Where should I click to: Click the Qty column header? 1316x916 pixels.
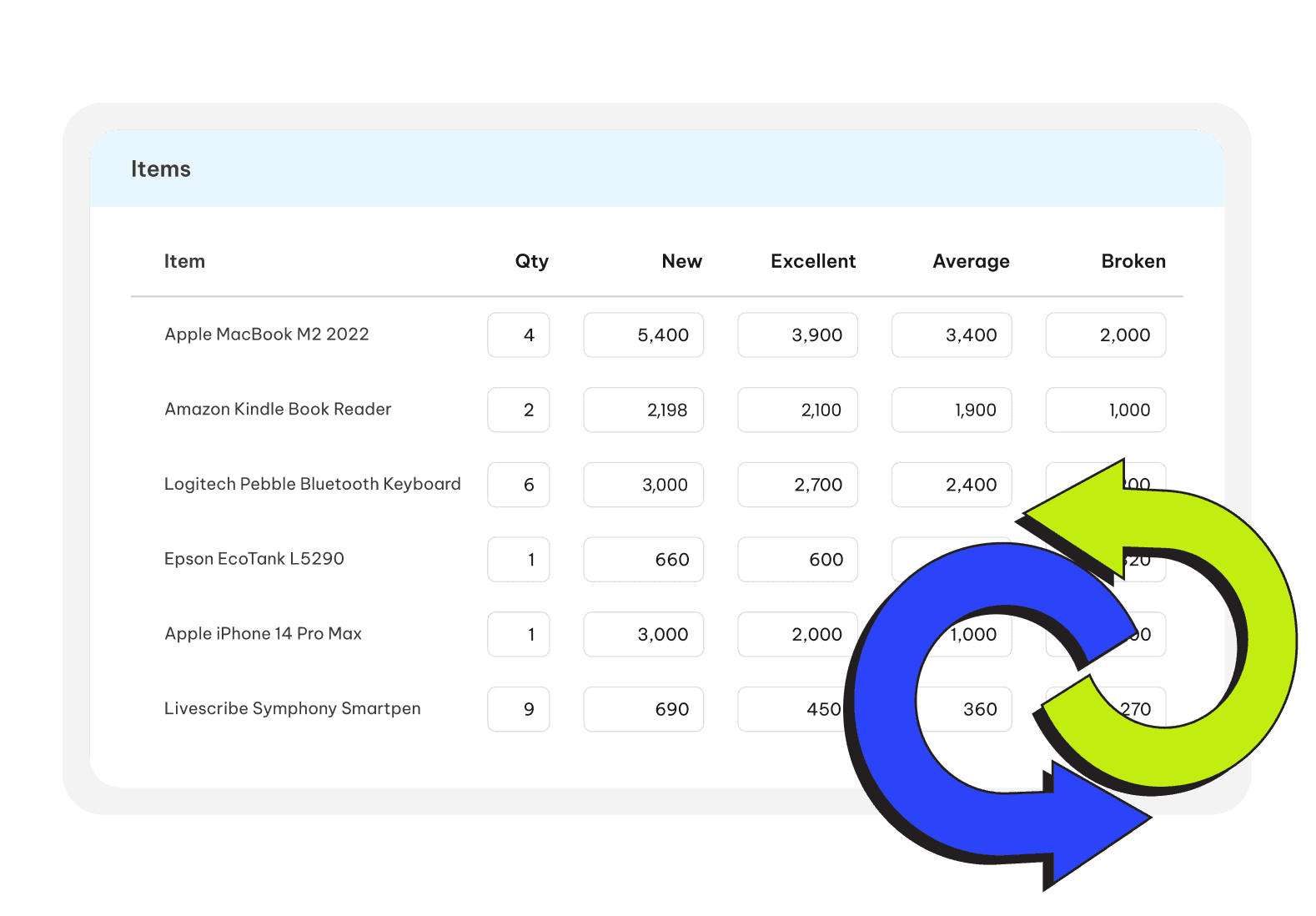[532, 261]
